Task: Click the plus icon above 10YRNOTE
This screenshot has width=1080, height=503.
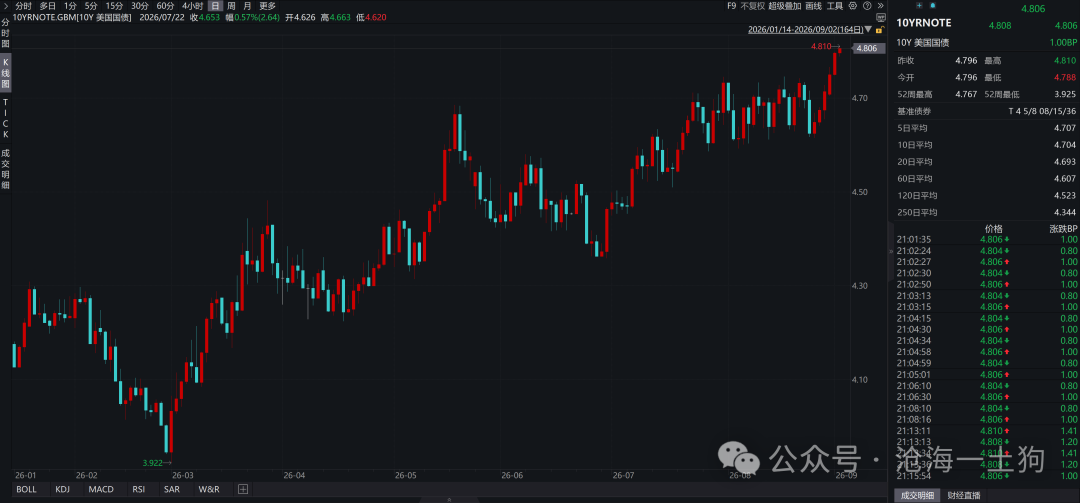Action: click(920, 6)
